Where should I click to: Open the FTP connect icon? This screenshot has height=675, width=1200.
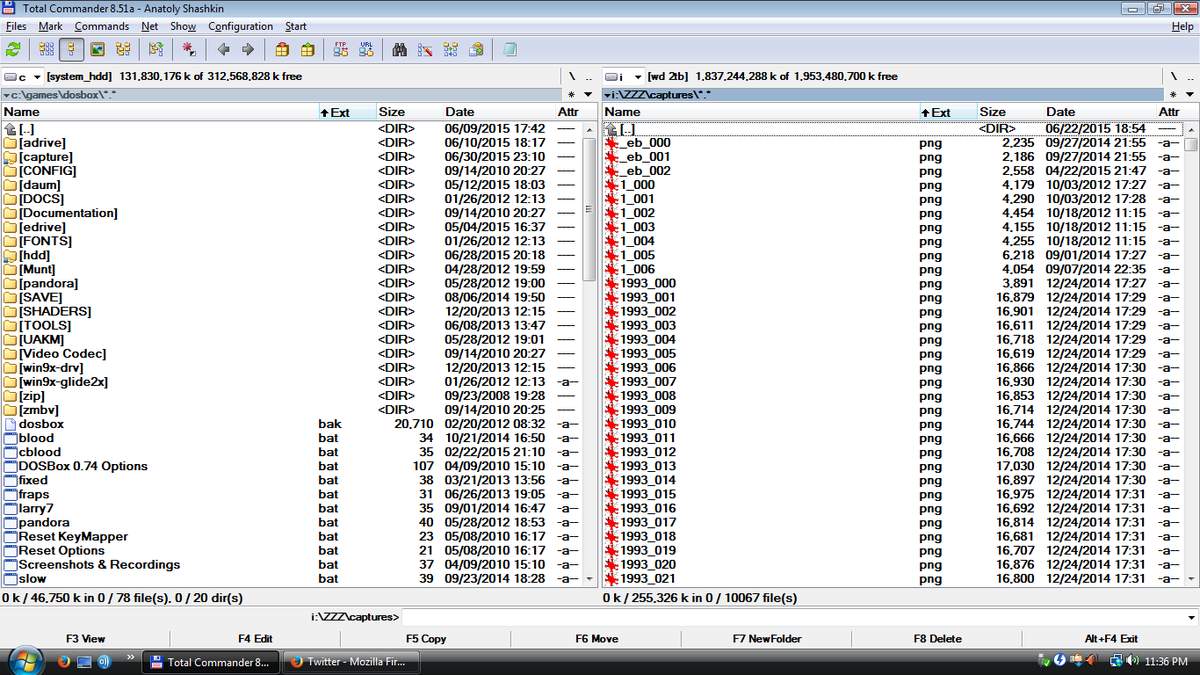[341, 49]
